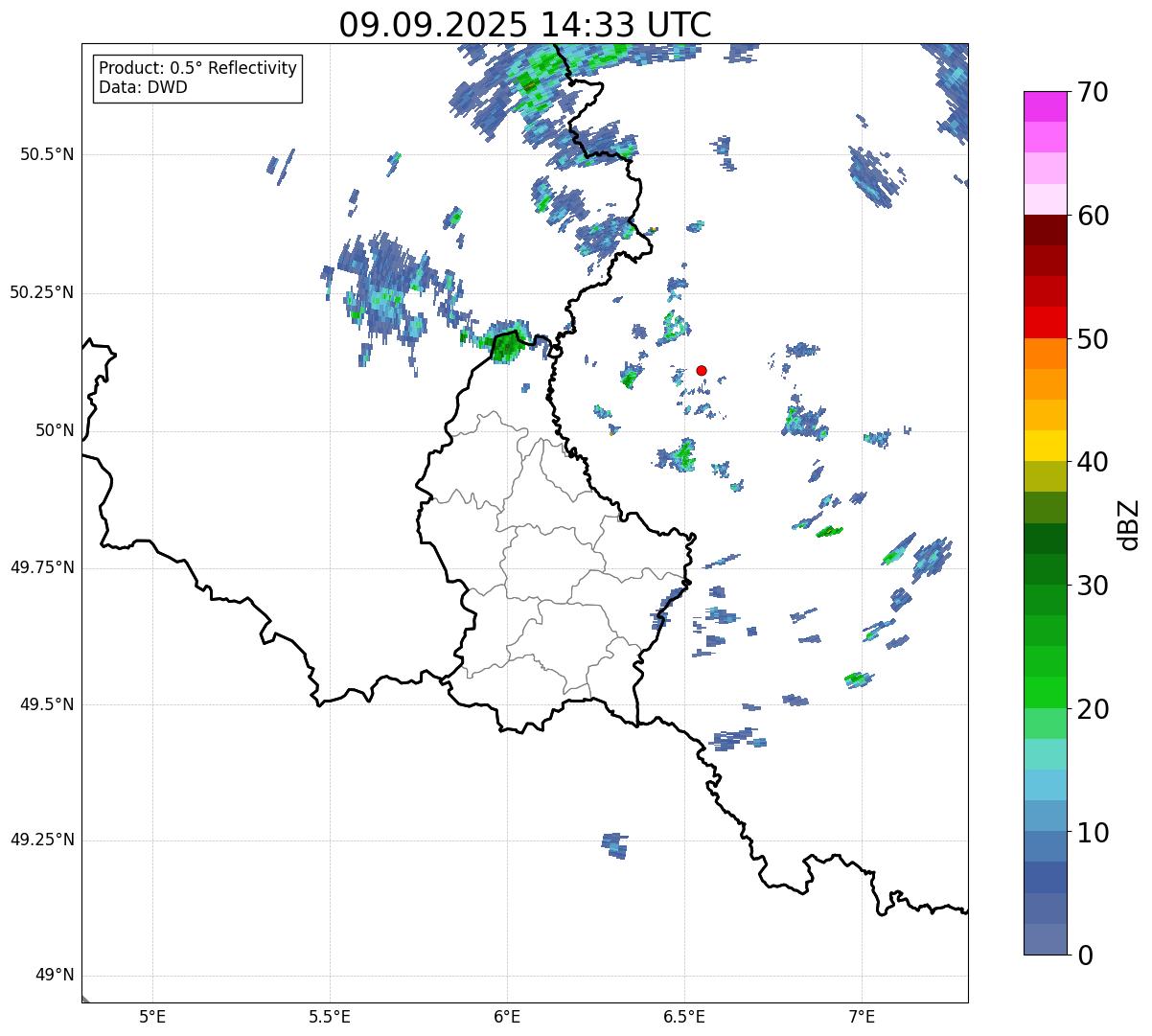Screen dimensions: 1152x1036
Task: Click the "Product: 0.5° Reflectivity" line
Action: click(x=198, y=69)
